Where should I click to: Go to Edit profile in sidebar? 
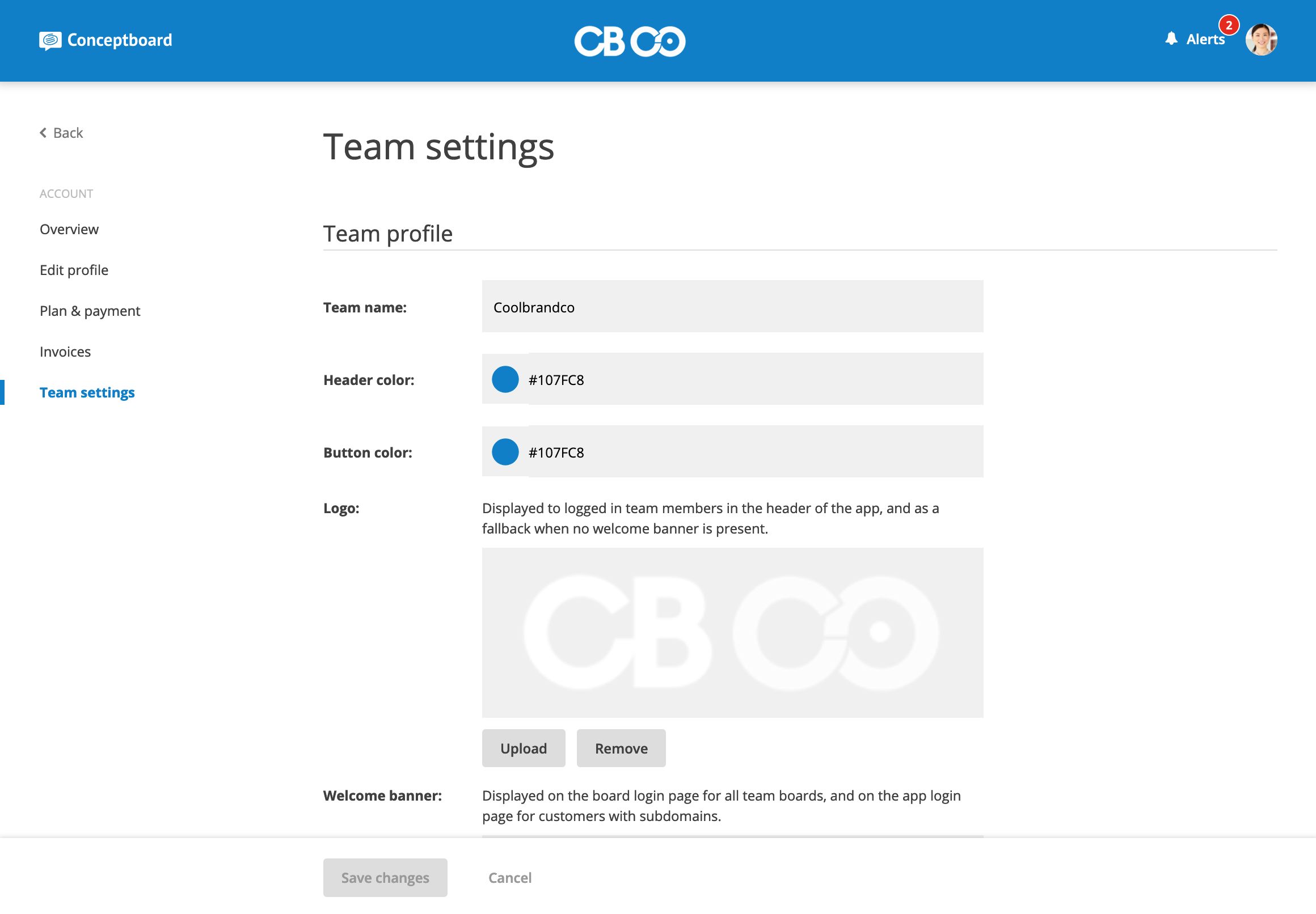(74, 270)
